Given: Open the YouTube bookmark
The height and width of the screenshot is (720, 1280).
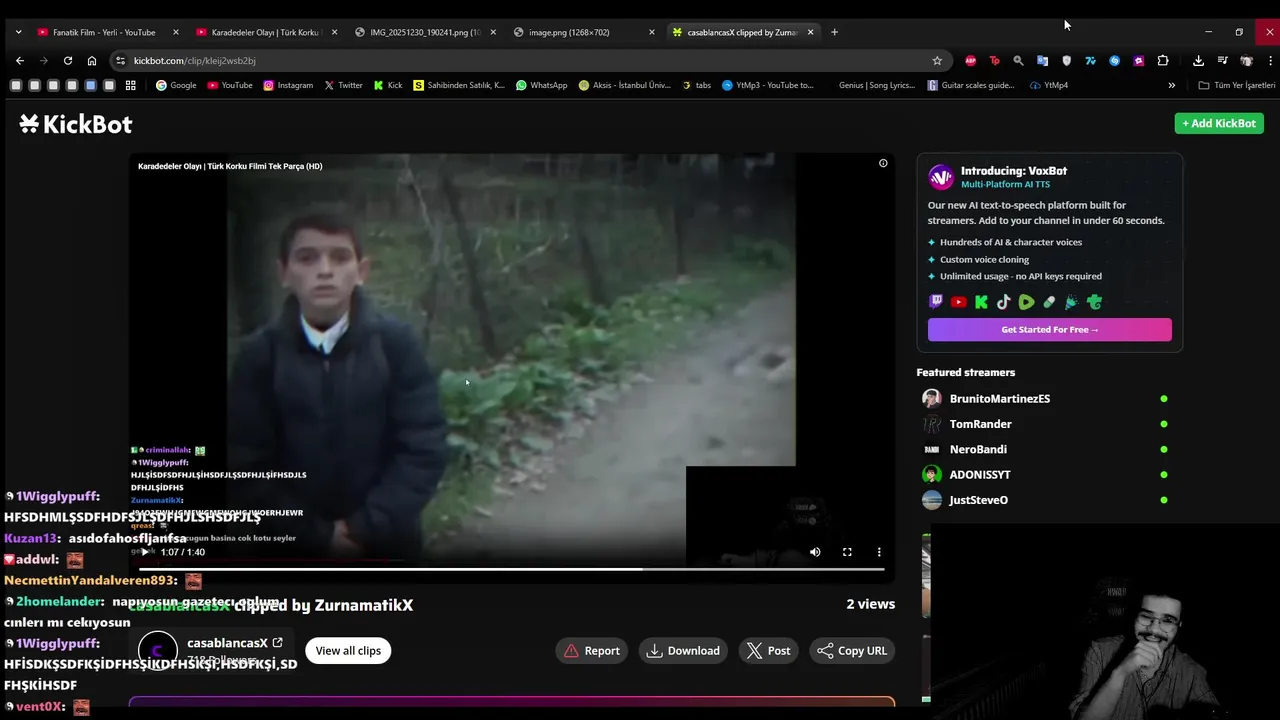Looking at the screenshot, I should point(230,85).
